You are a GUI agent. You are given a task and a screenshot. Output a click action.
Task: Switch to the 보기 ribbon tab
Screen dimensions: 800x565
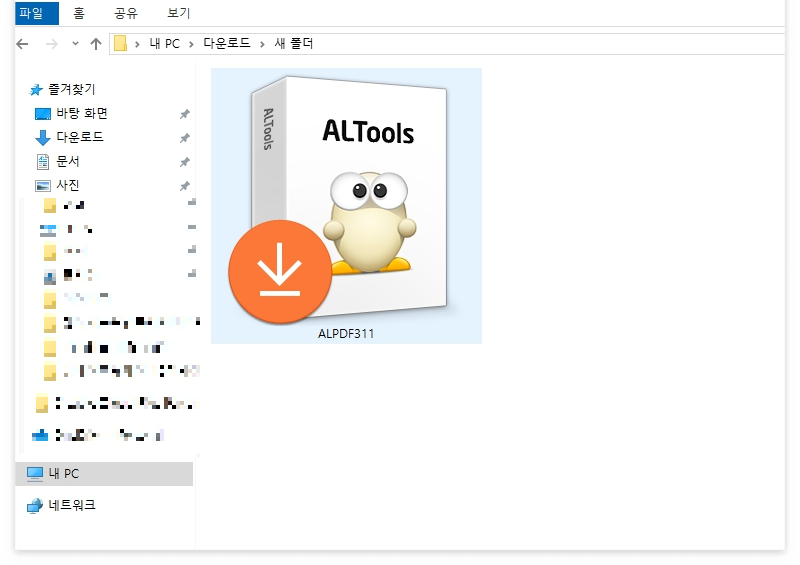click(x=179, y=13)
